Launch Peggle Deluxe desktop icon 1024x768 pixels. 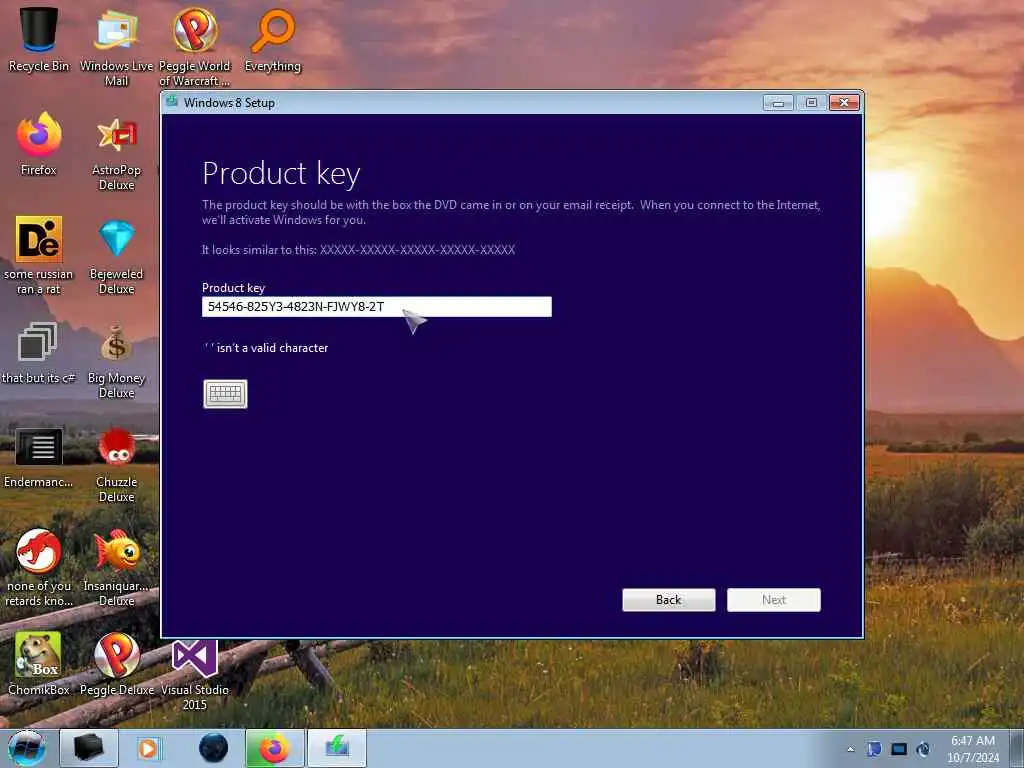[x=116, y=664]
